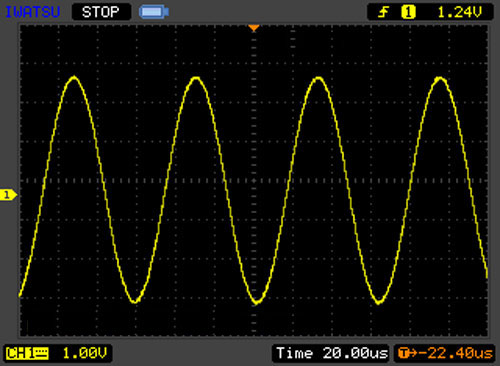The height and width of the screenshot is (366, 500).
Task: Click the 1.00V vertical scale readout
Action: [x=85, y=353]
